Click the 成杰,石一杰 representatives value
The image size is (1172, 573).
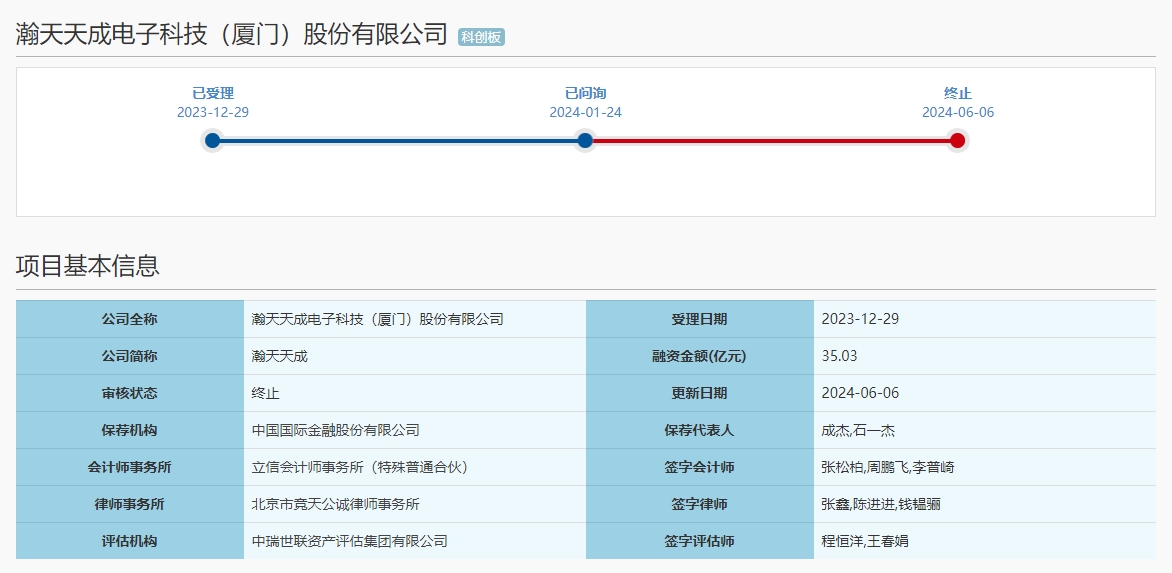click(858, 430)
